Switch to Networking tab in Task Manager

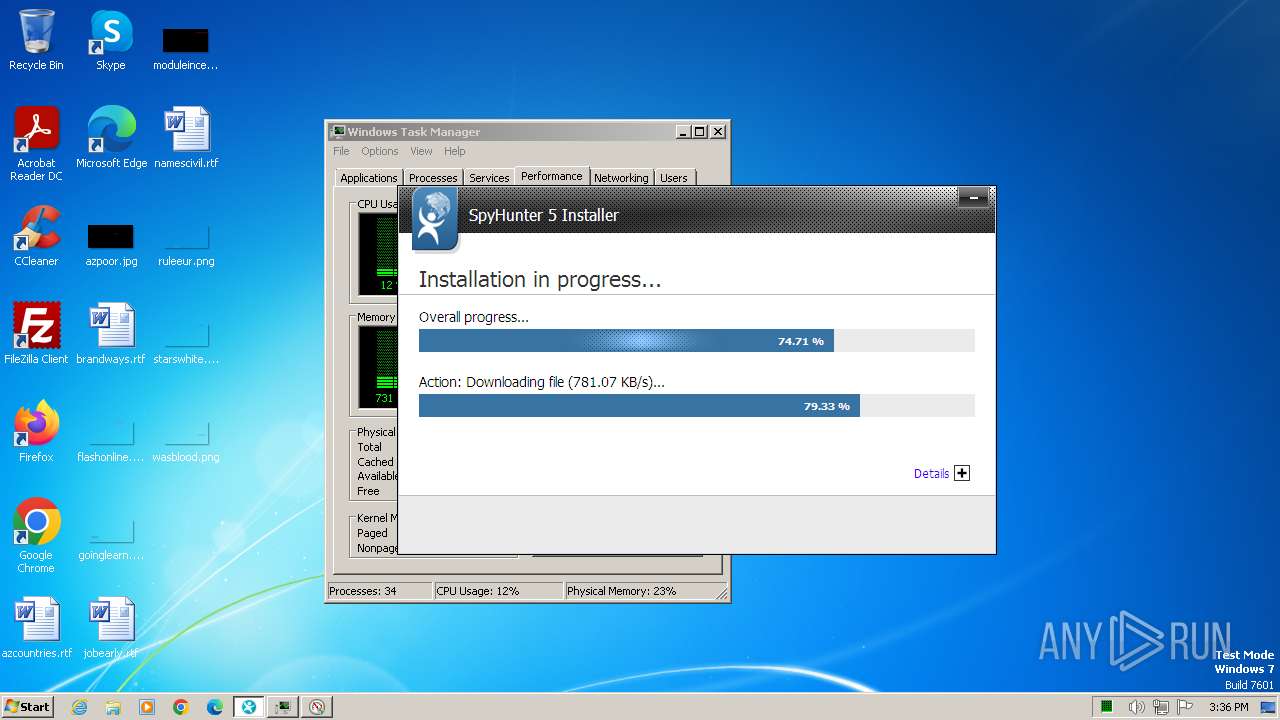click(621, 178)
